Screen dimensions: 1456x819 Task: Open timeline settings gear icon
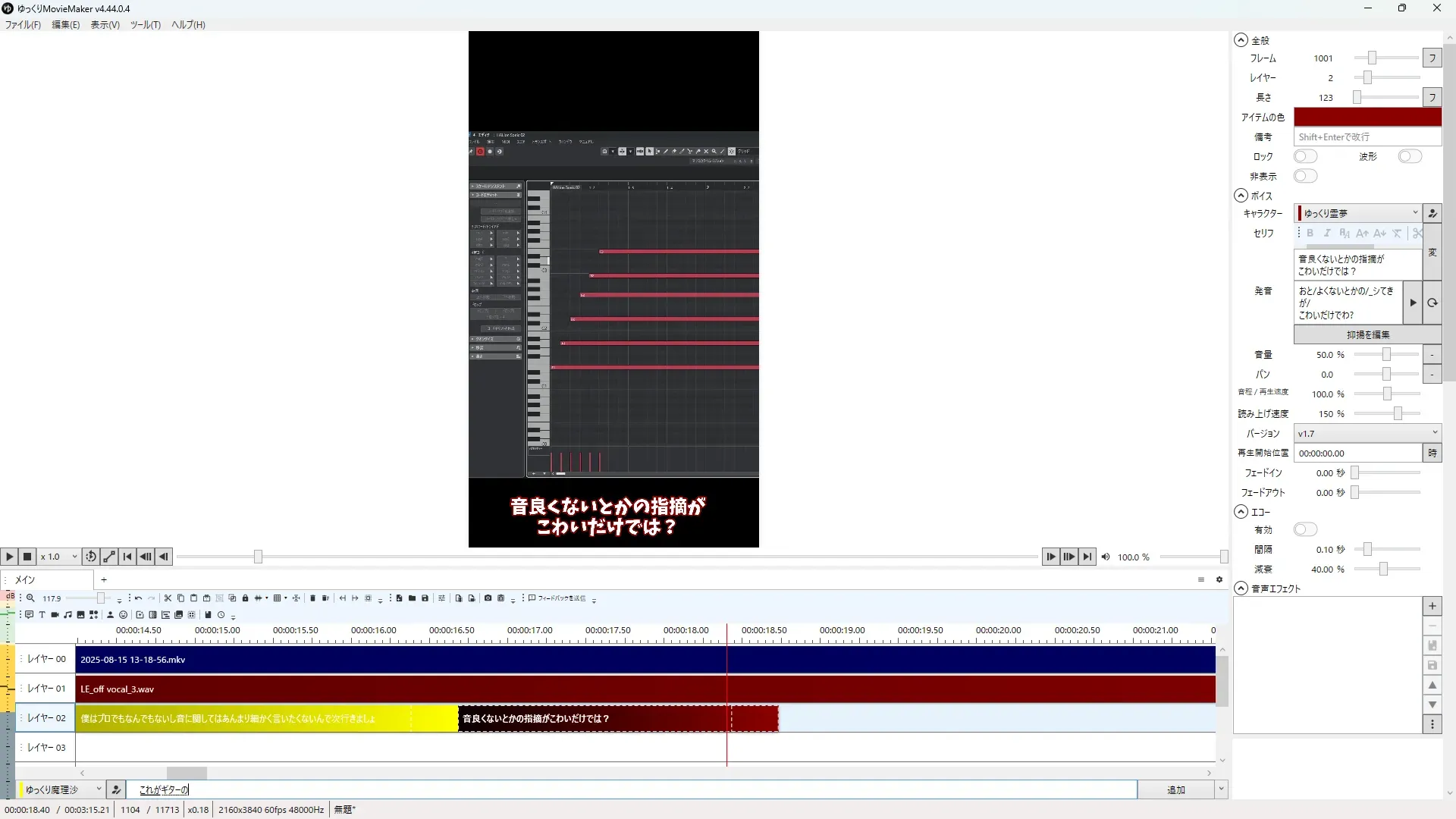(x=1219, y=579)
